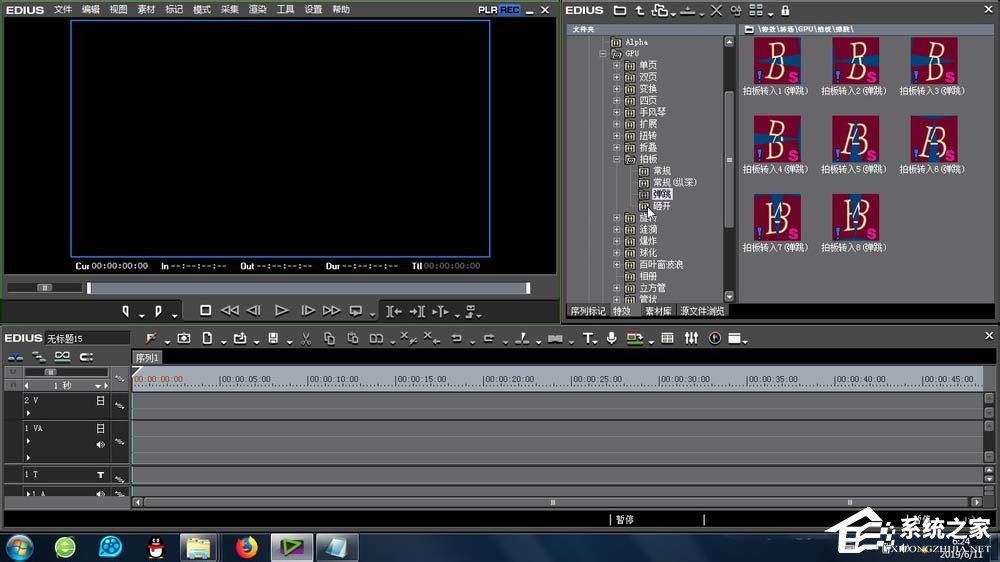Switch to the 素材库 tab
The width and height of the screenshot is (1000, 562).
(x=657, y=311)
